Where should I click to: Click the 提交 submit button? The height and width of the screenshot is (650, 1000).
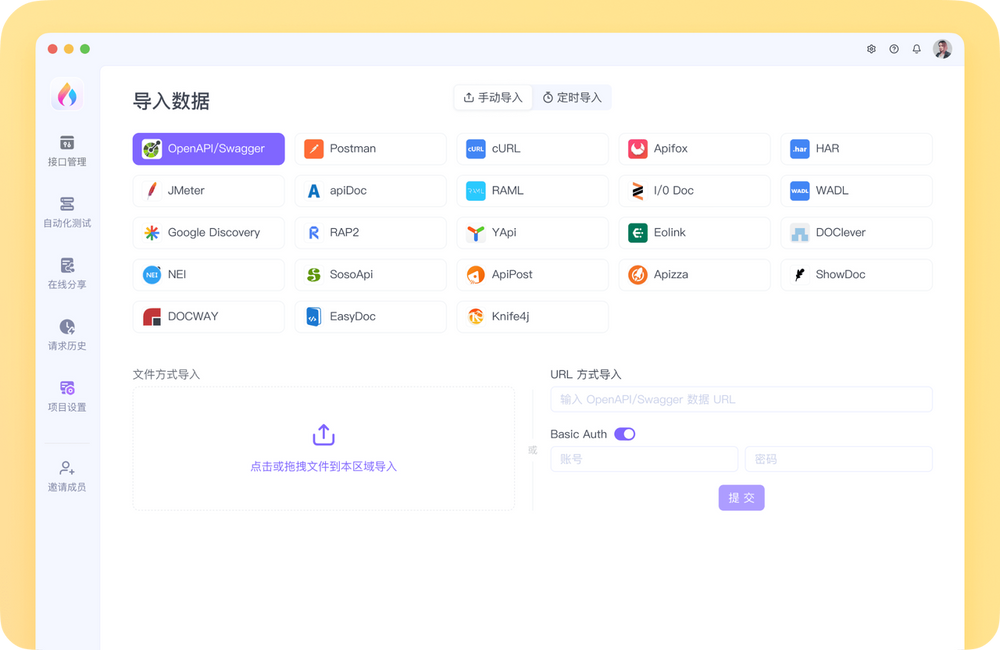click(x=741, y=497)
